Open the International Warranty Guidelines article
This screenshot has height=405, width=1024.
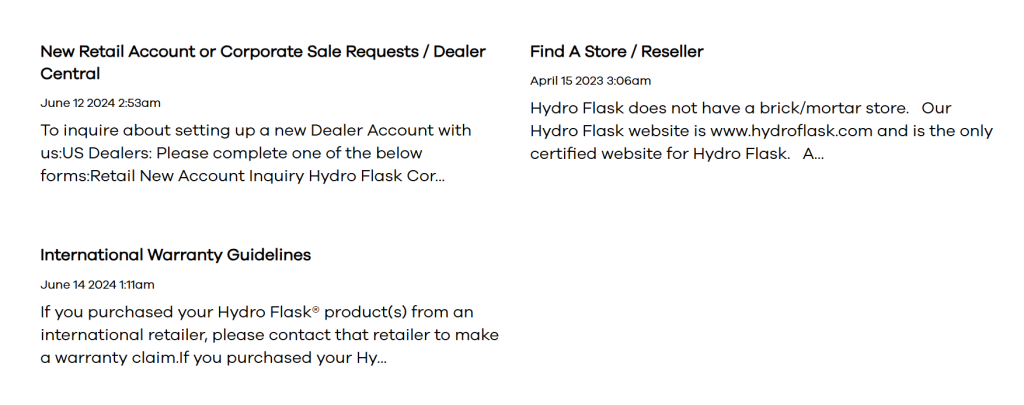click(x=175, y=255)
